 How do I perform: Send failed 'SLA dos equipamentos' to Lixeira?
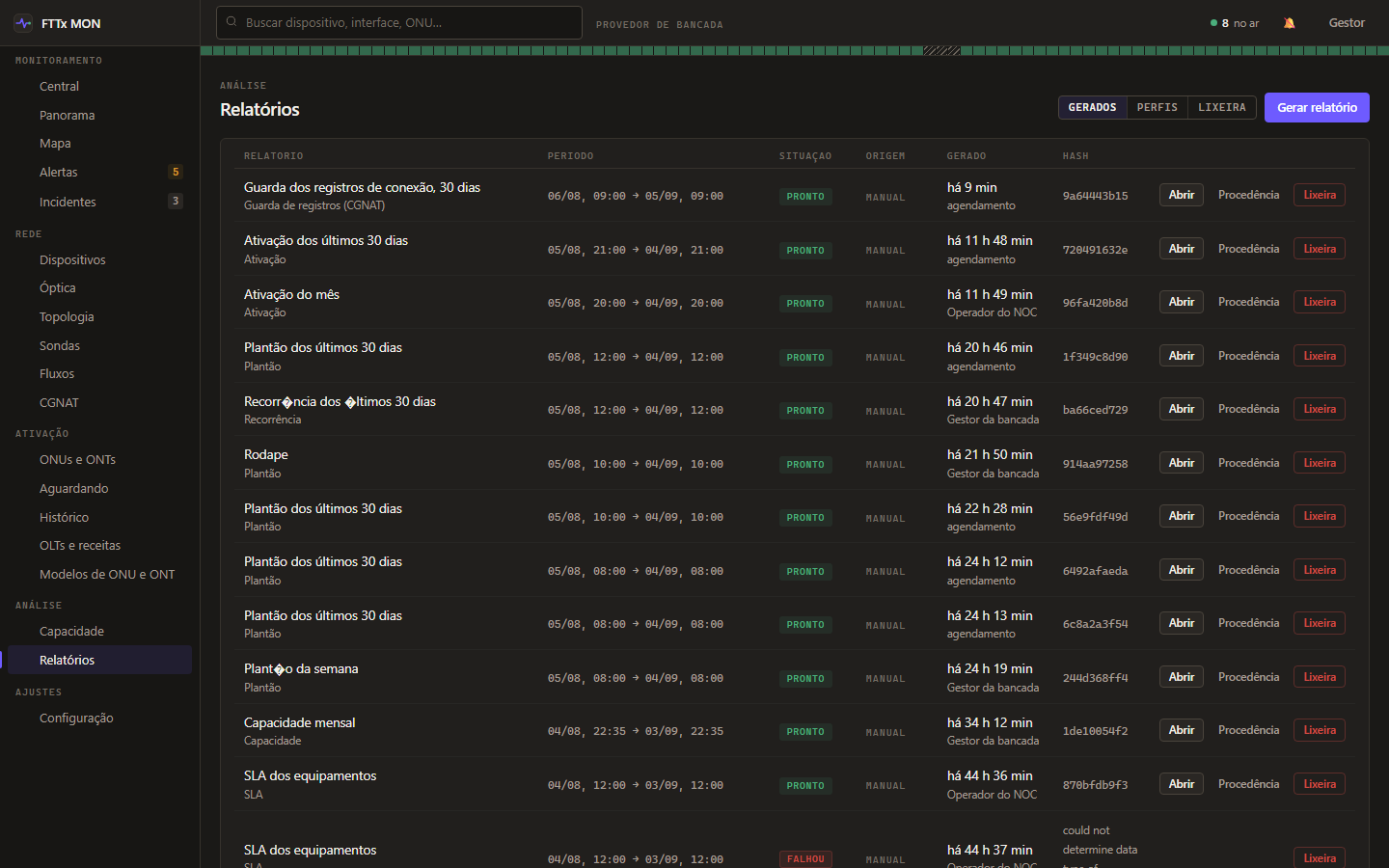pos(1320,858)
